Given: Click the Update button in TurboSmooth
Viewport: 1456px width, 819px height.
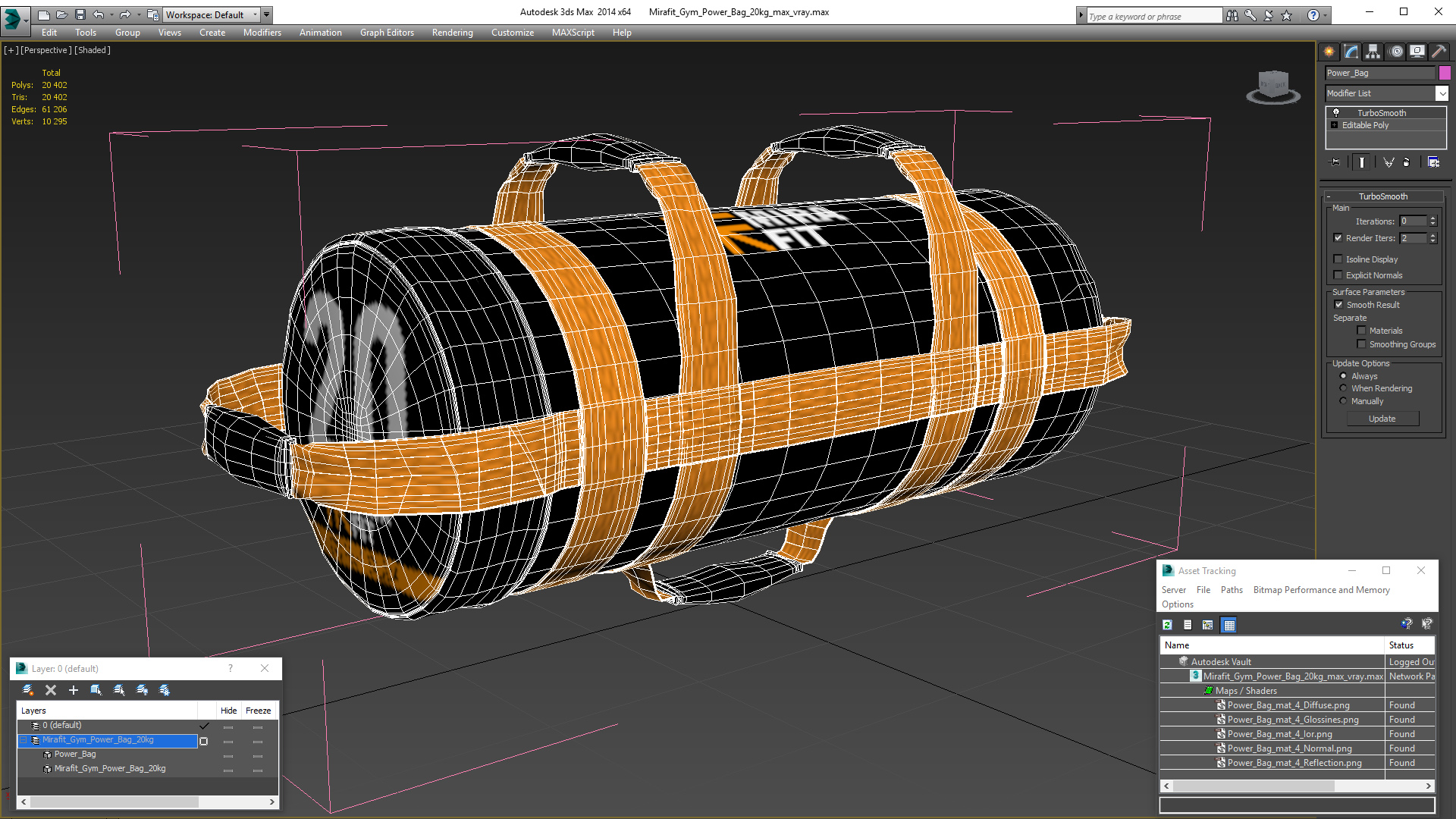Looking at the screenshot, I should (x=1382, y=419).
